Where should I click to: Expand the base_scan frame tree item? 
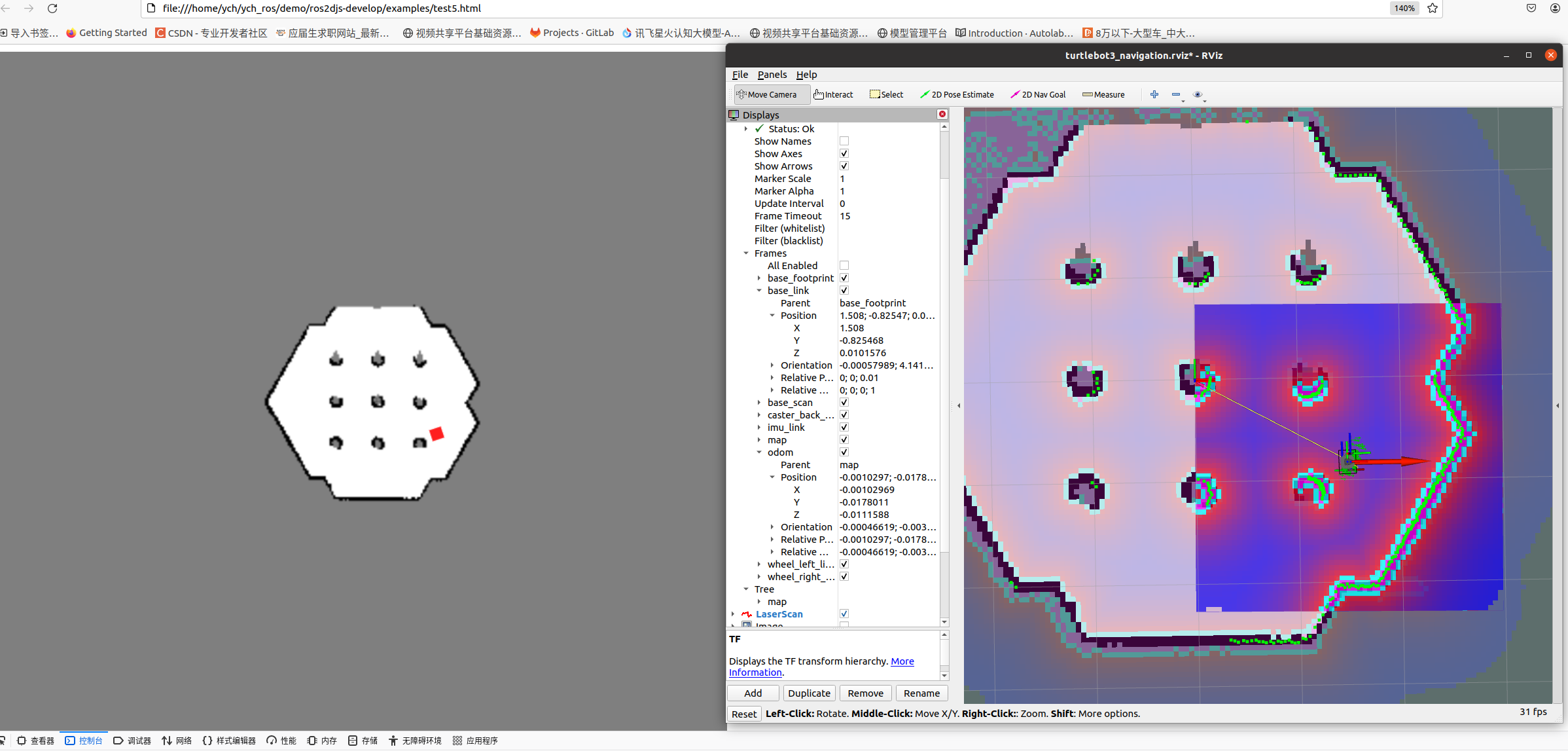point(759,403)
